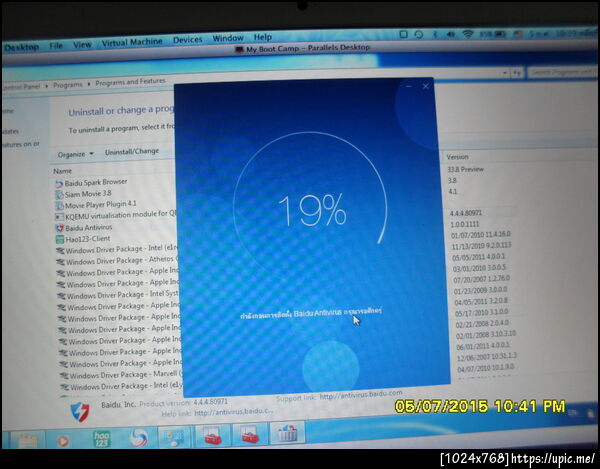
Task: Click the KQEMU virtualisation module icon
Action: [x=59, y=217]
